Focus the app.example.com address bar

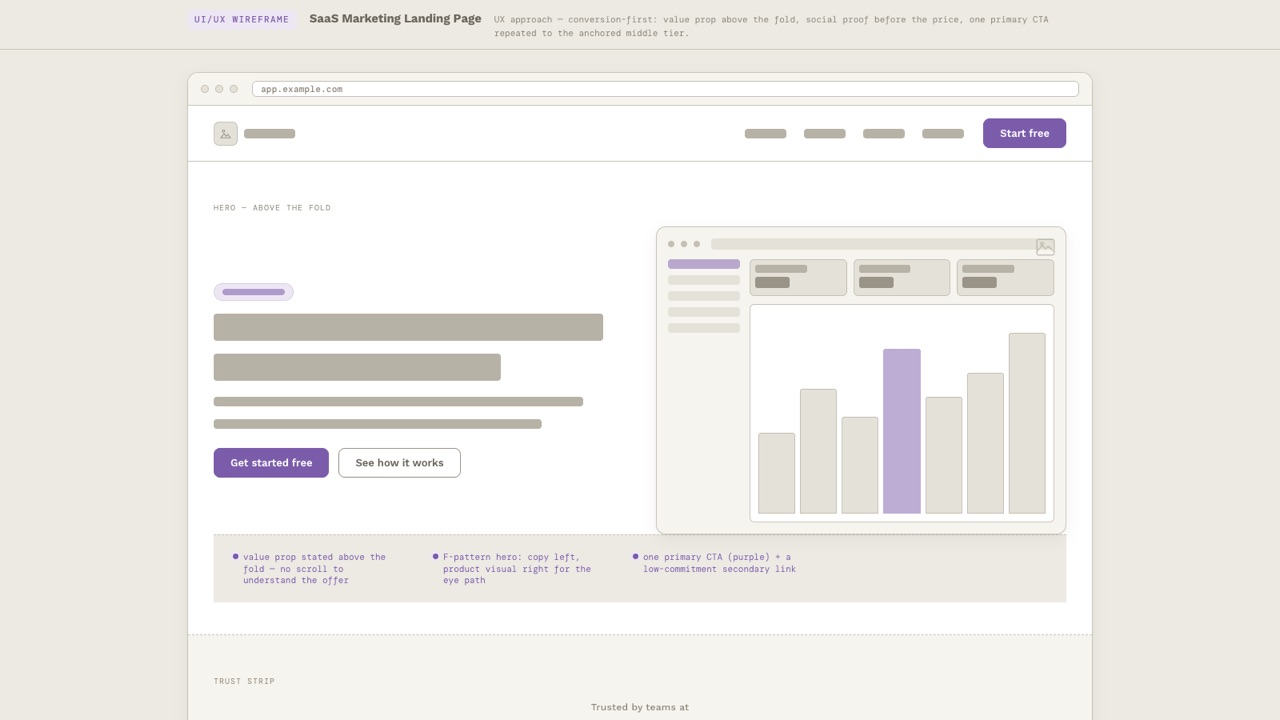(x=665, y=89)
